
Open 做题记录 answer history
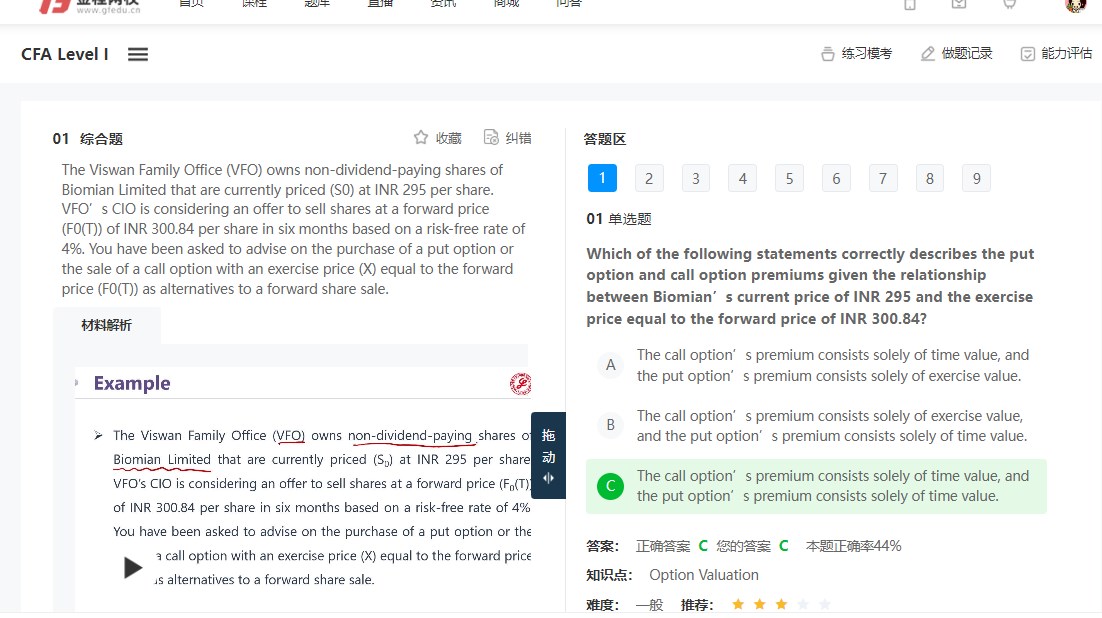[x=957, y=53]
